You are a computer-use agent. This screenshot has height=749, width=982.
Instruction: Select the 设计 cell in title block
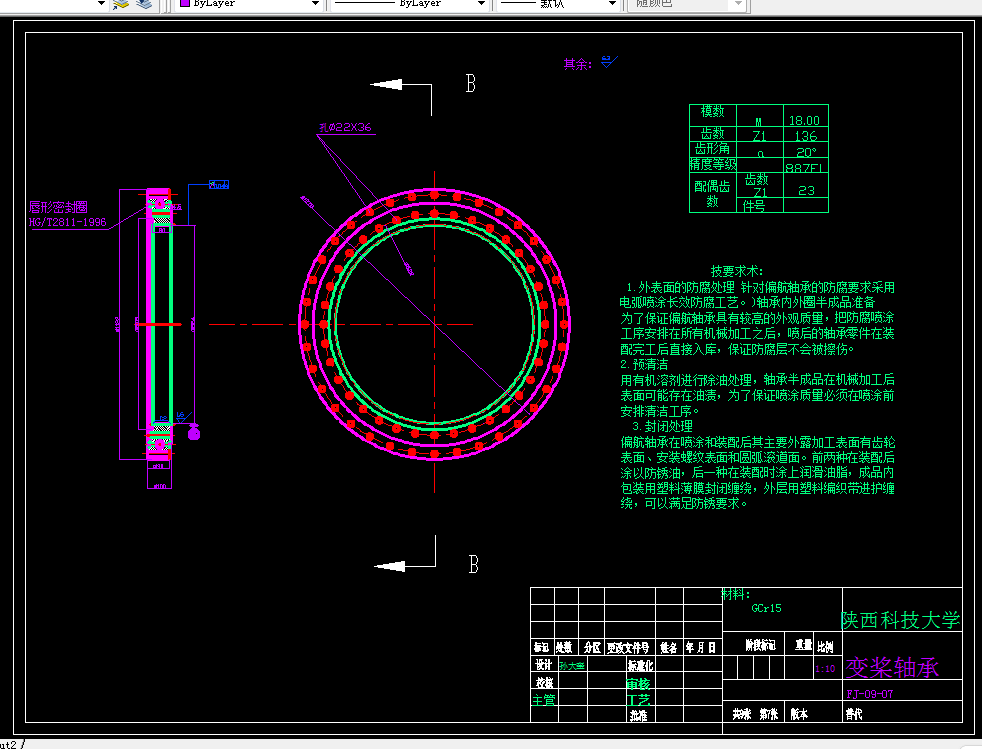pos(543,665)
